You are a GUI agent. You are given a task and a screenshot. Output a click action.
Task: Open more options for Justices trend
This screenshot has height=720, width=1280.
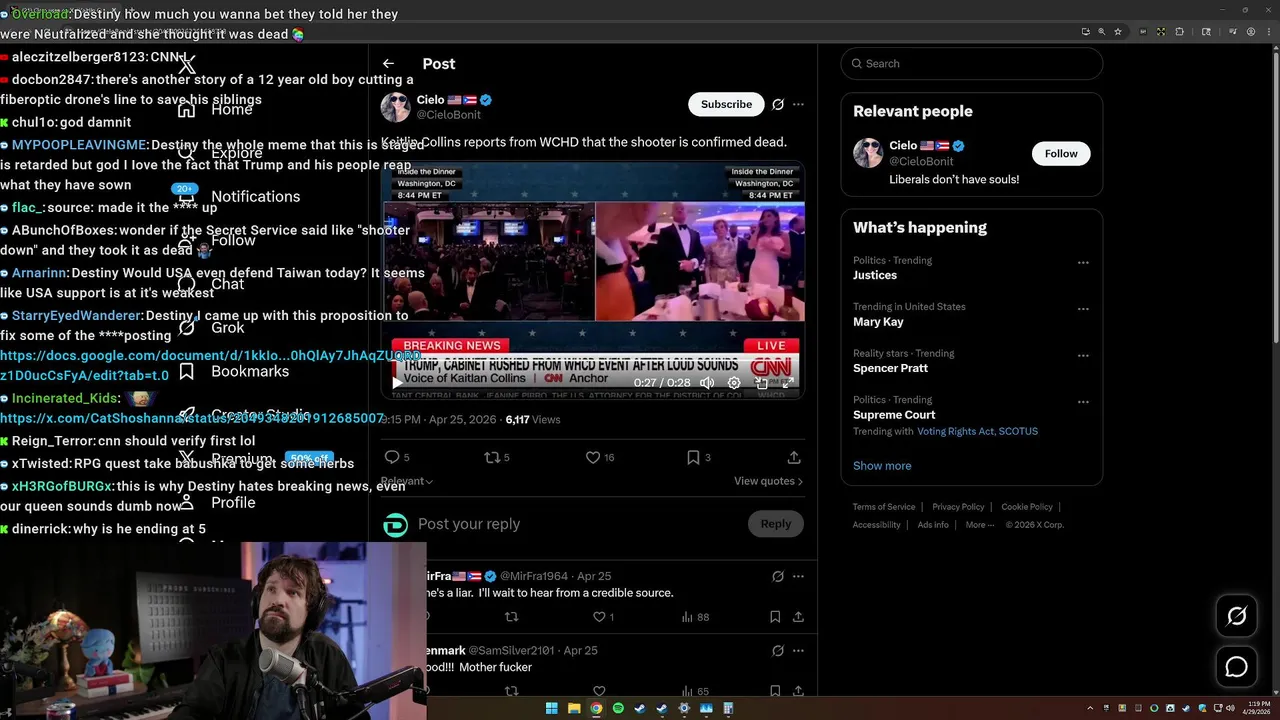pos(1083,263)
